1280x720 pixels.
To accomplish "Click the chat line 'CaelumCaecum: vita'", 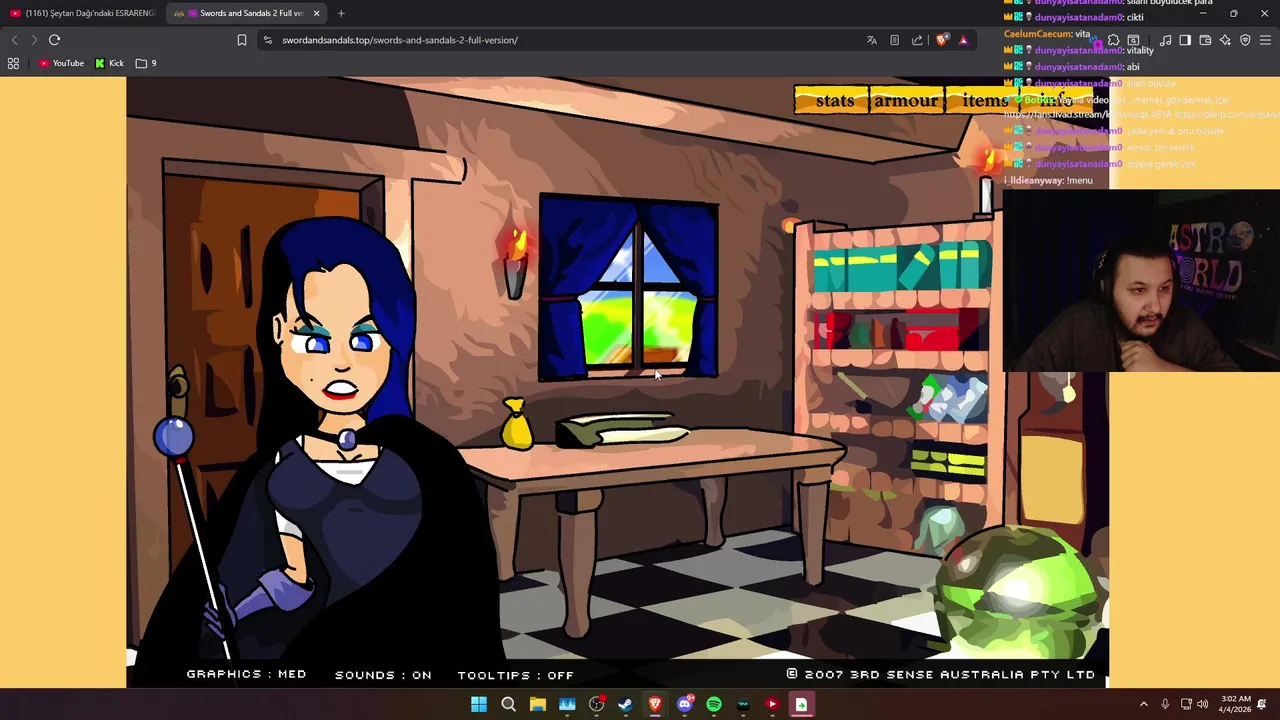I will tap(1047, 34).
